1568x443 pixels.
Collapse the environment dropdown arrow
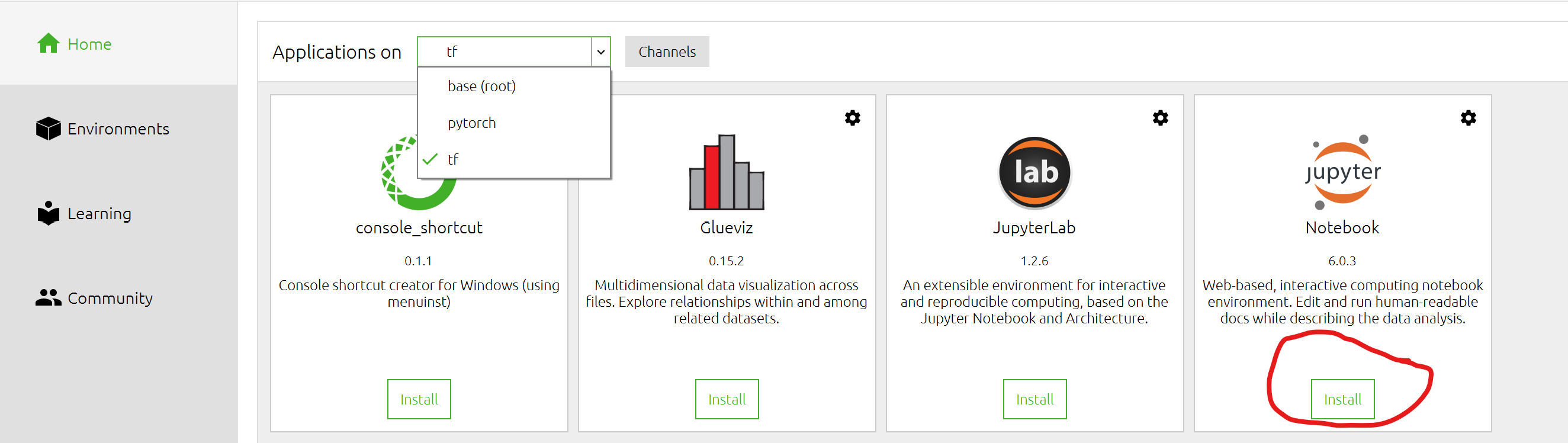point(601,52)
